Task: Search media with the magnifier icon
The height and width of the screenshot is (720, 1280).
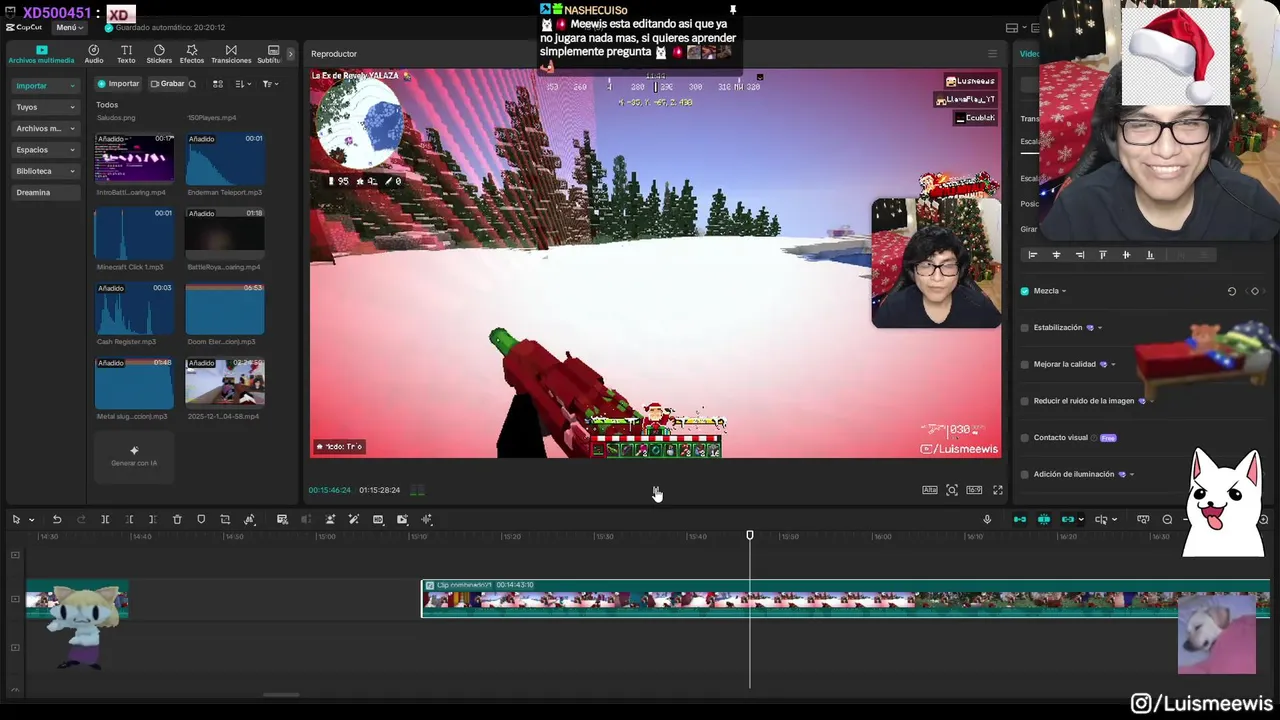Action: (x=192, y=84)
